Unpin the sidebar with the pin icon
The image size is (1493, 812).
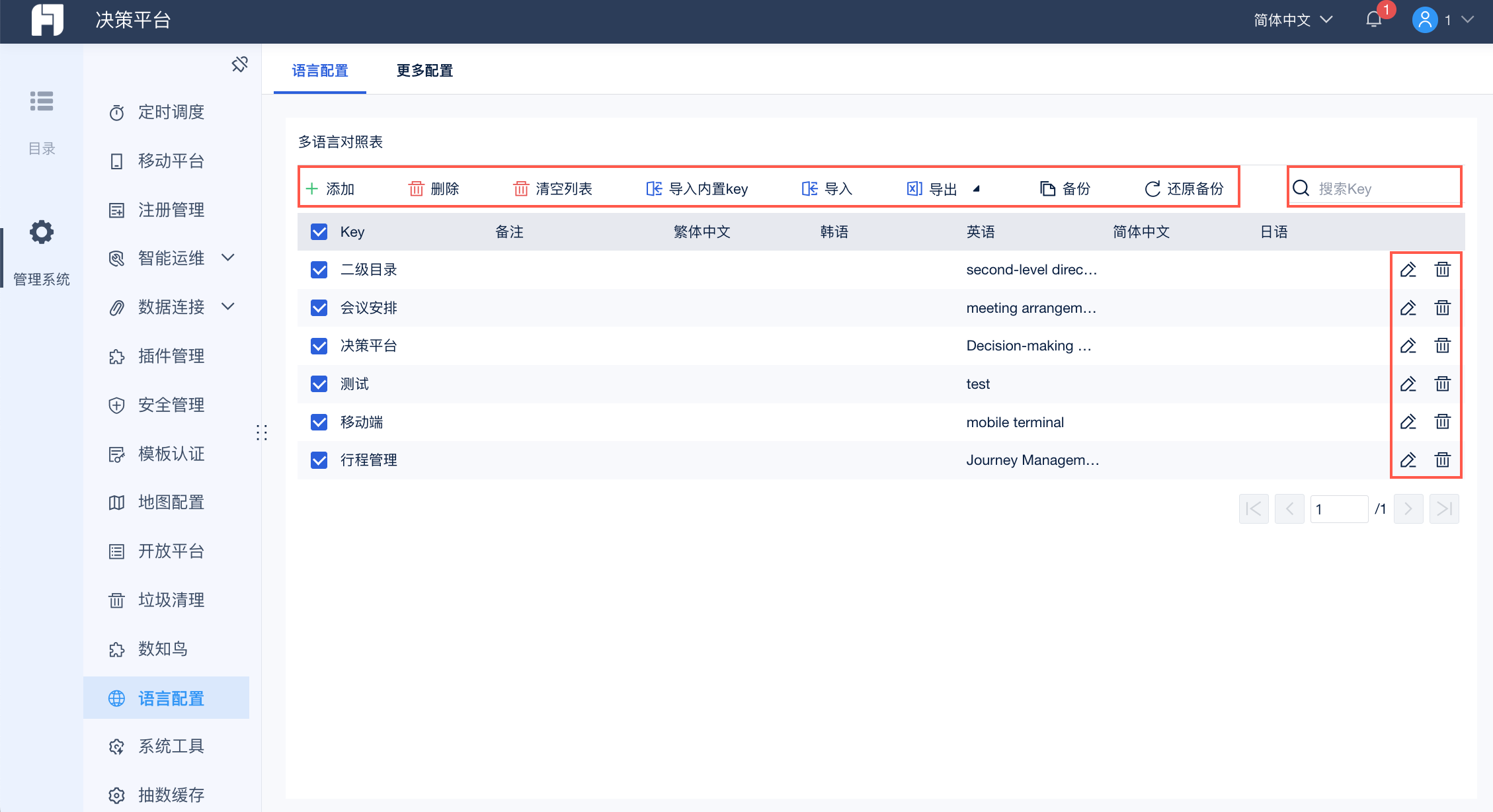239,64
